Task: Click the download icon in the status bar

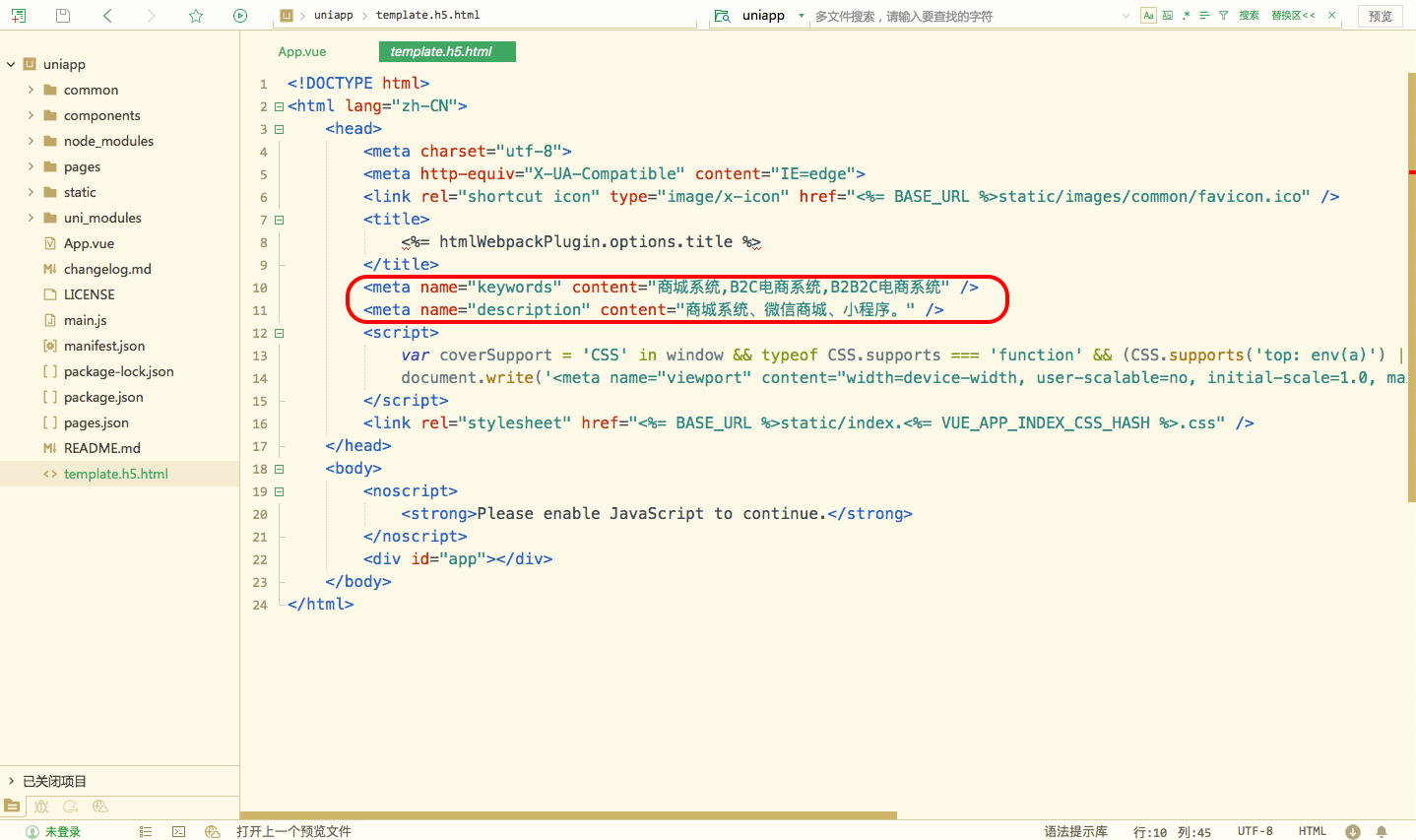Action: (x=1353, y=832)
